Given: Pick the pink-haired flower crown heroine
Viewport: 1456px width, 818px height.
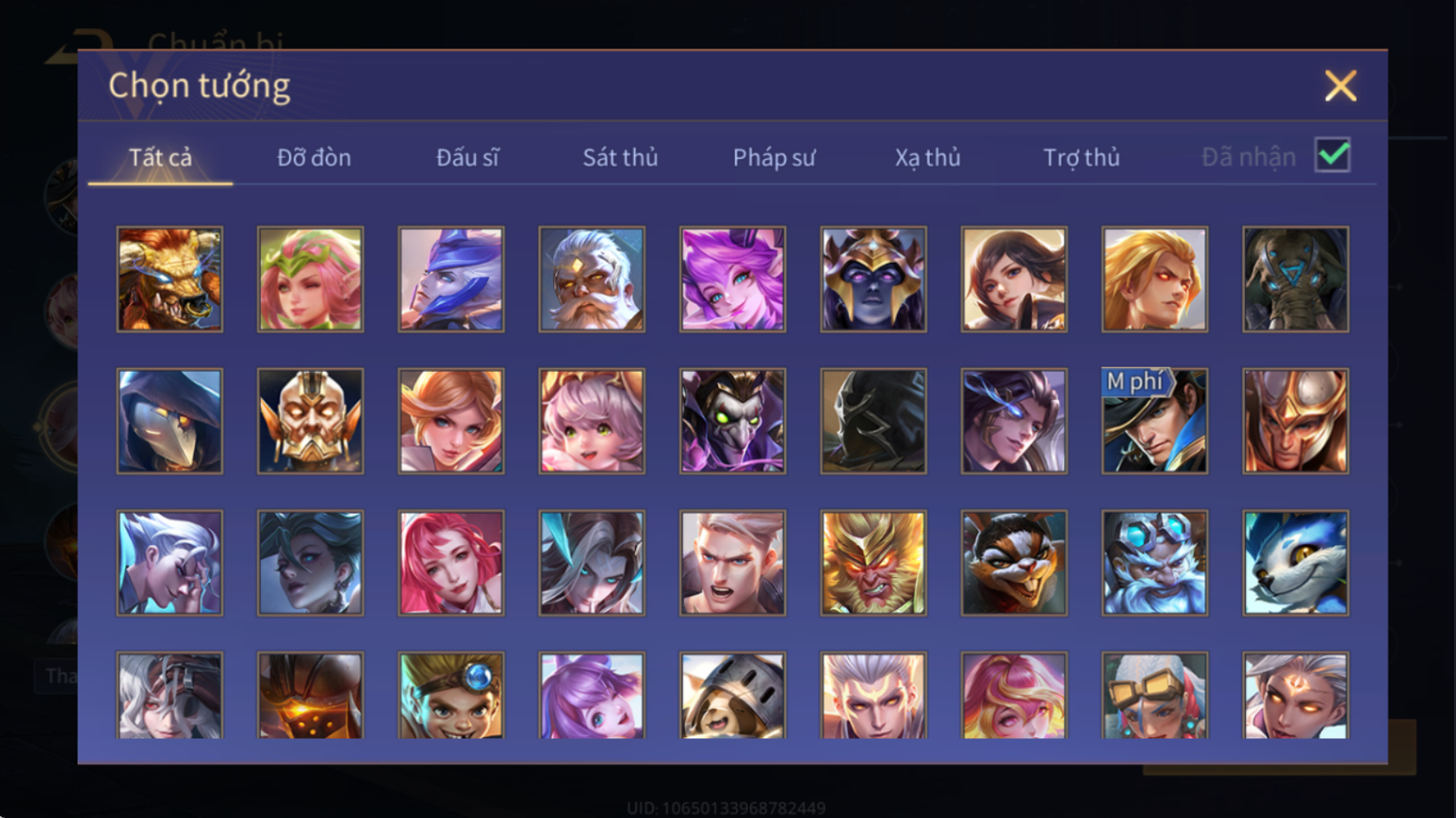Looking at the screenshot, I should click(x=310, y=279).
